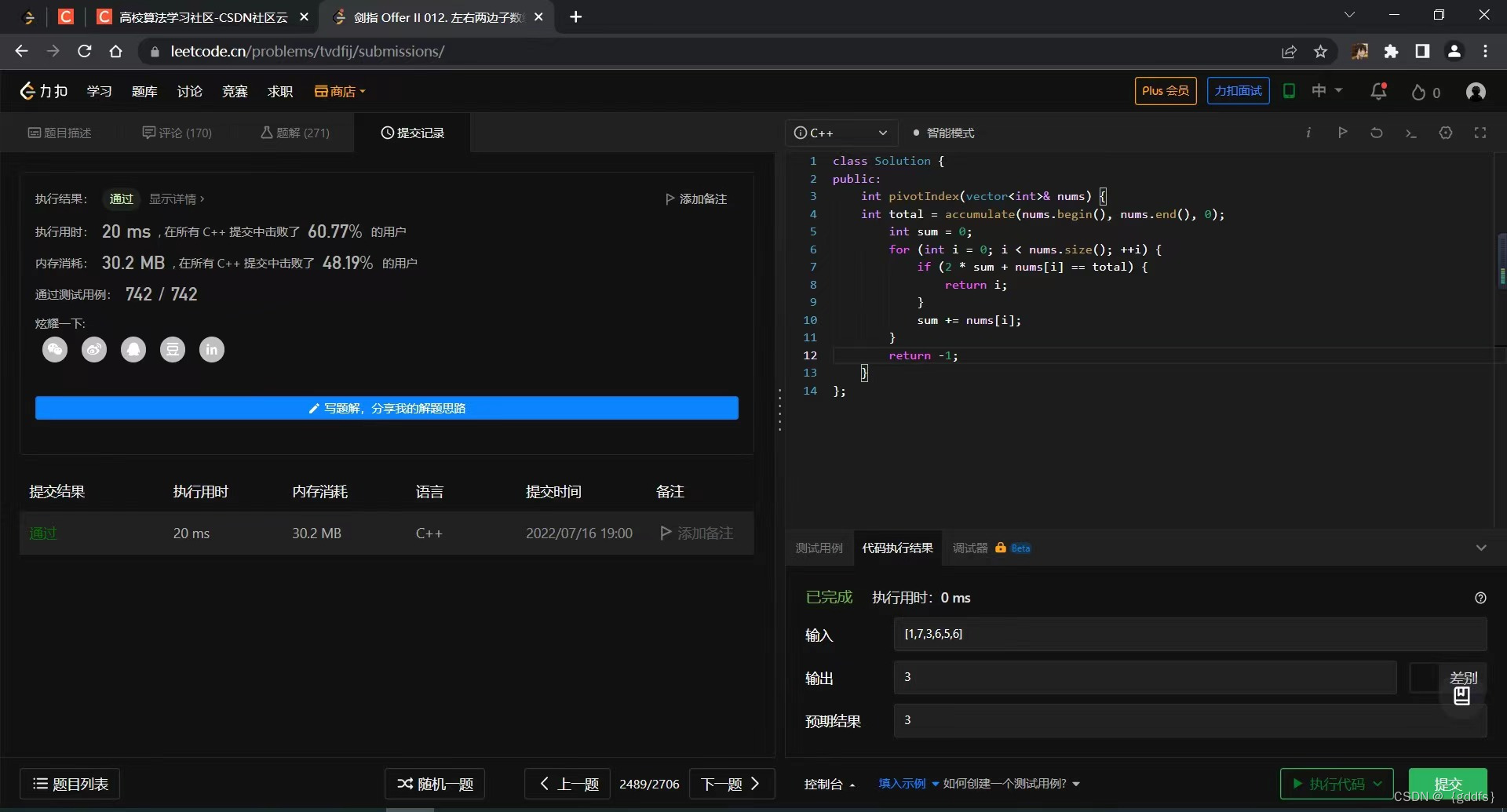Open the notifications bell
Screen dimensions: 1507x812
1379,92
